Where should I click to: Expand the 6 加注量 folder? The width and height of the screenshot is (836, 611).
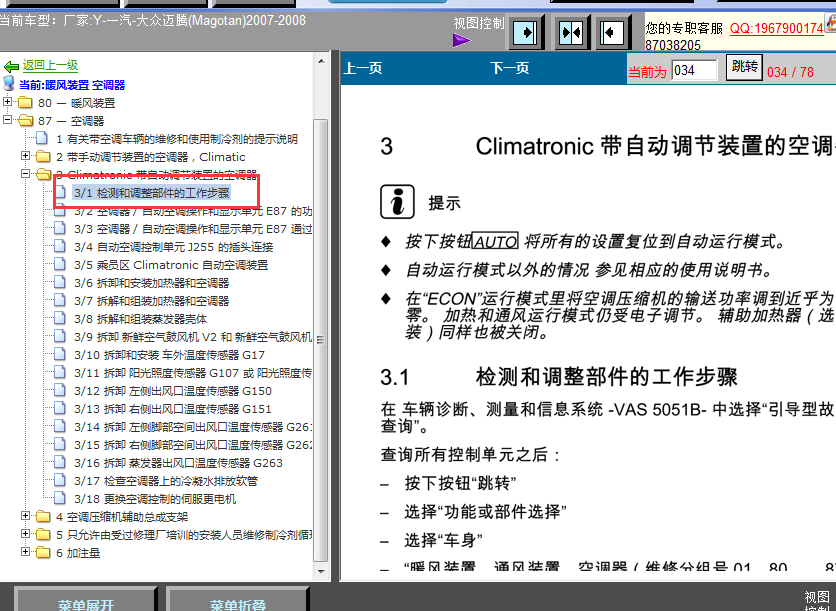(x=25, y=552)
